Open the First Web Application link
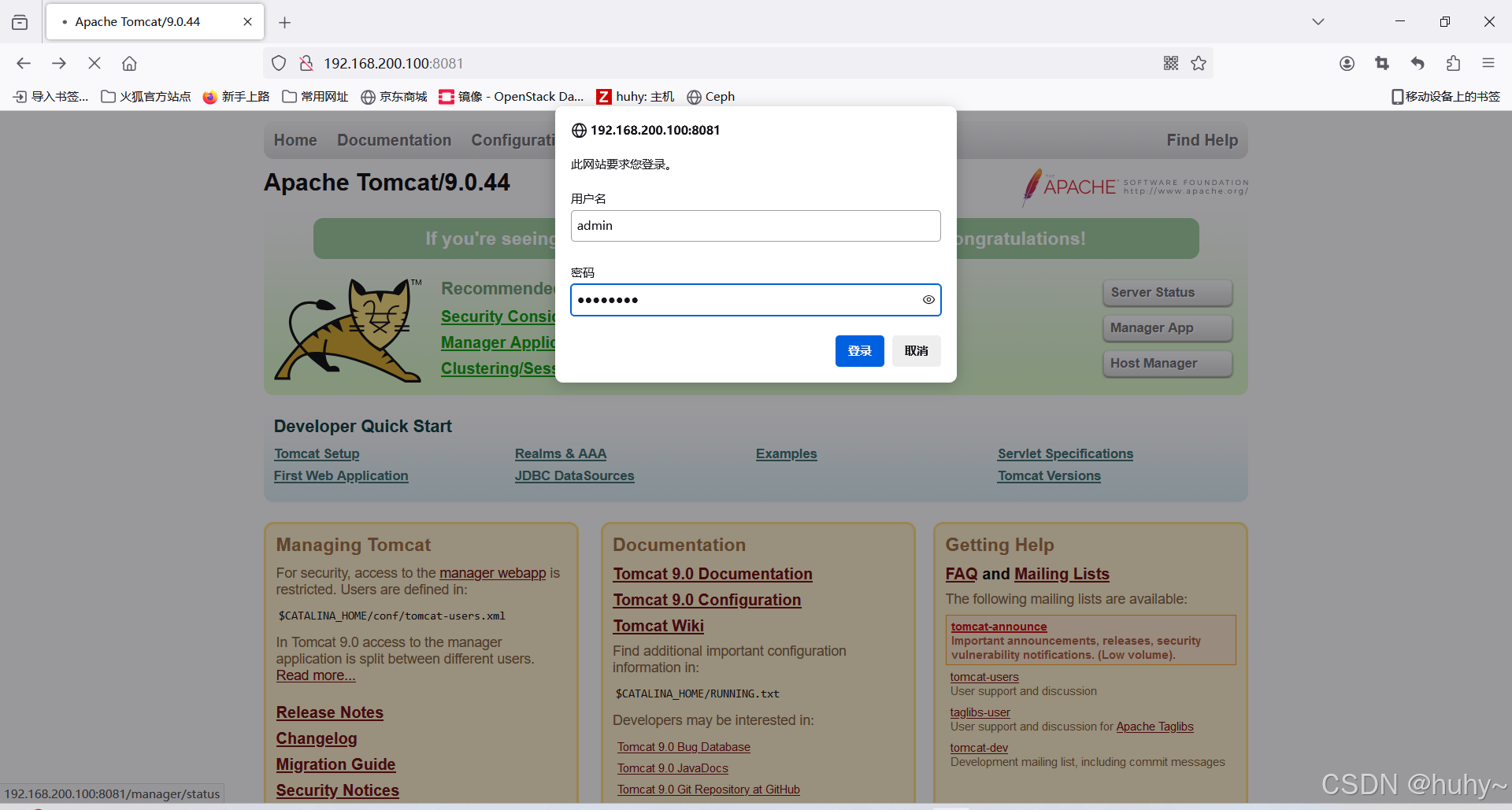The image size is (1512, 810). click(341, 476)
